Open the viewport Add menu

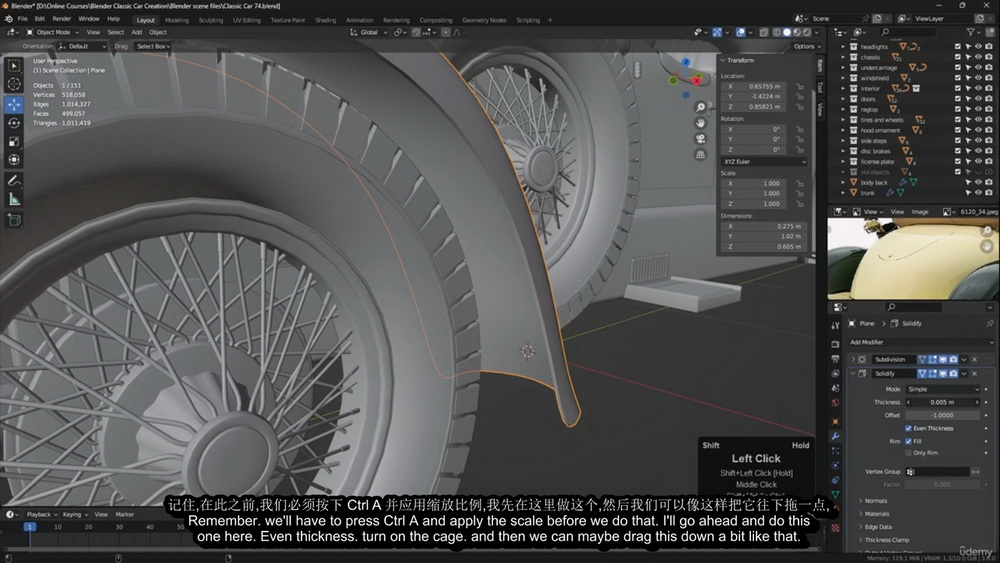click(136, 32)
